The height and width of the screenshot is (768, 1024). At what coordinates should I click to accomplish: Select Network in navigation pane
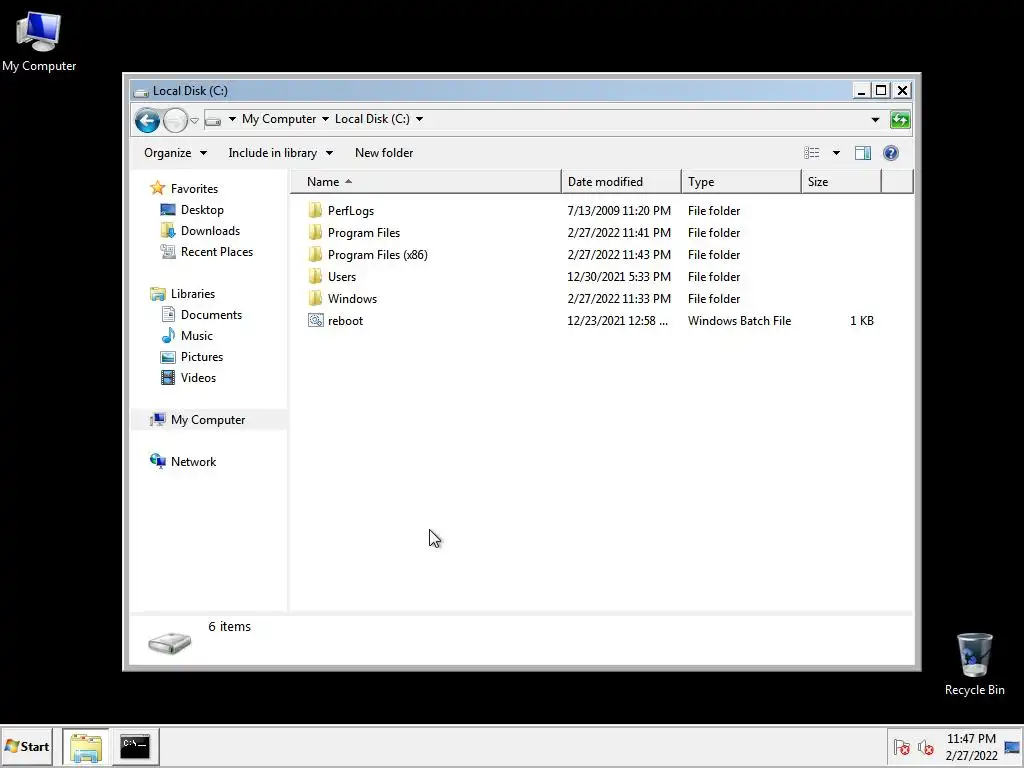click(x=193, y=462)
